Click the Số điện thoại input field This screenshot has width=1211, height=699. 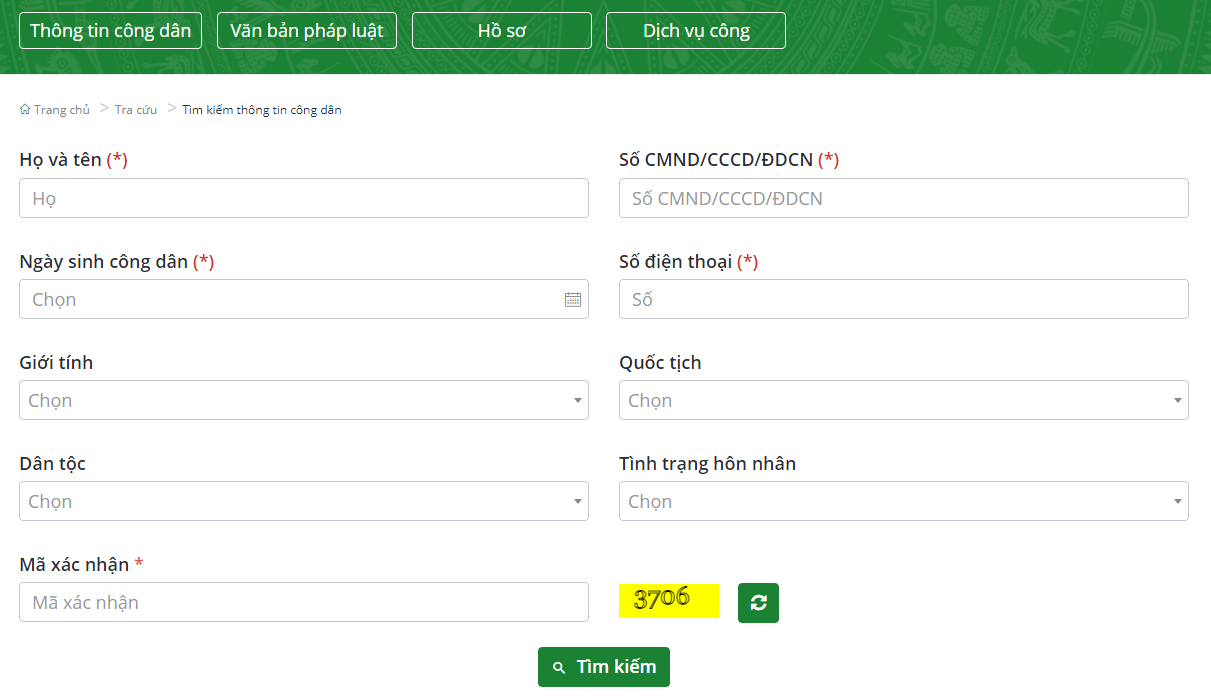pyautogui.click(x=903, y=299)
